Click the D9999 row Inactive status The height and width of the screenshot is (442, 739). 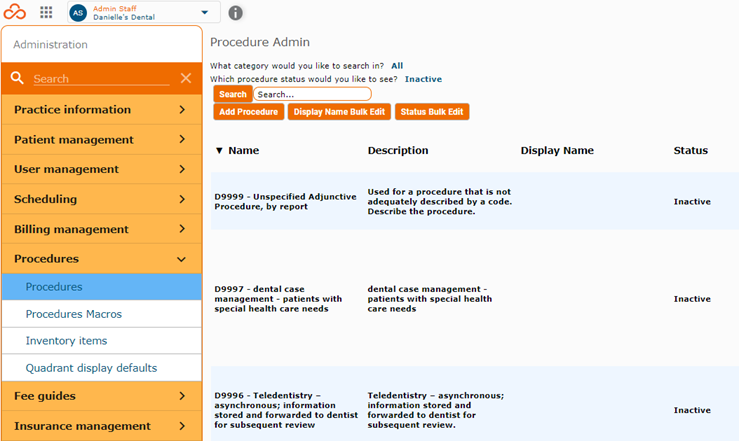point(692,202)
